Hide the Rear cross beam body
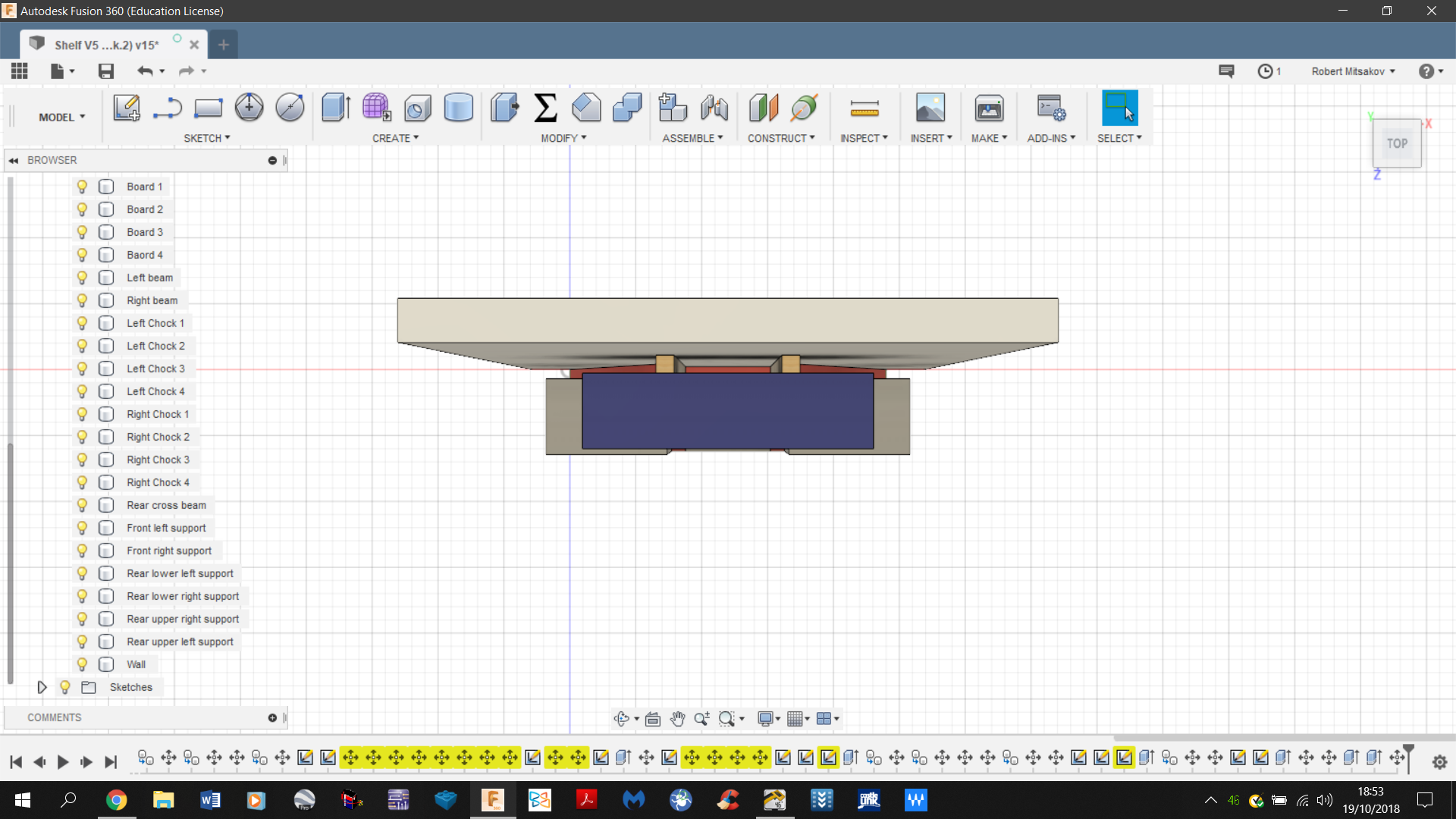 (82, 505)
